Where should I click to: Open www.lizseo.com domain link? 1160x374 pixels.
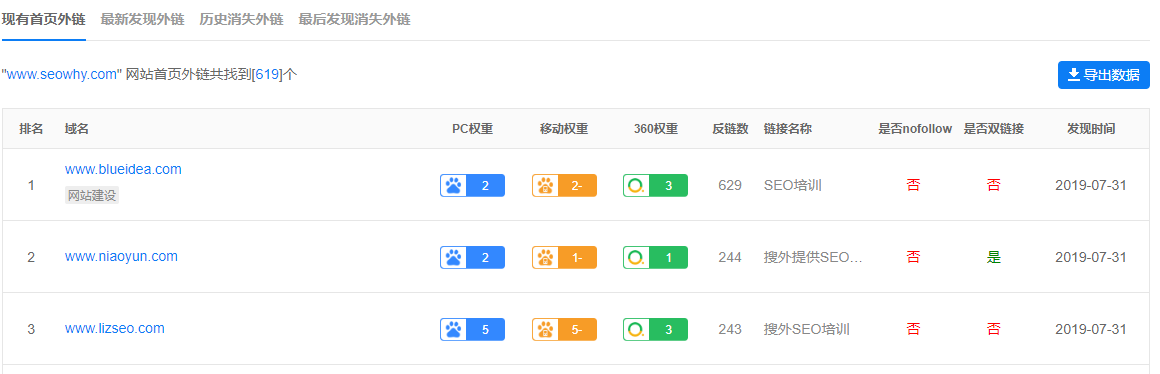[x=115, y=328]
